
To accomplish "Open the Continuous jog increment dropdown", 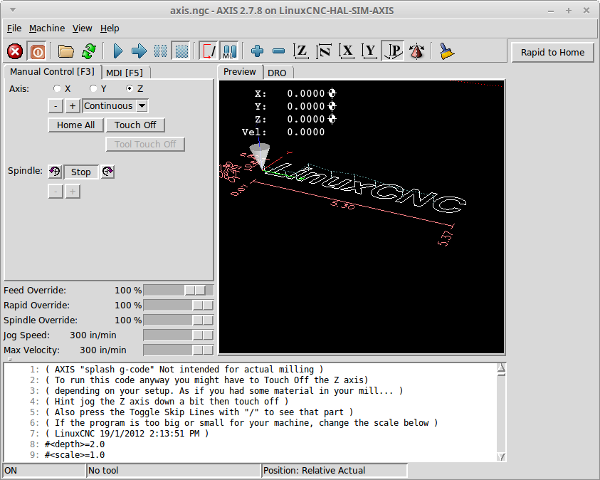I will point(115,105).
